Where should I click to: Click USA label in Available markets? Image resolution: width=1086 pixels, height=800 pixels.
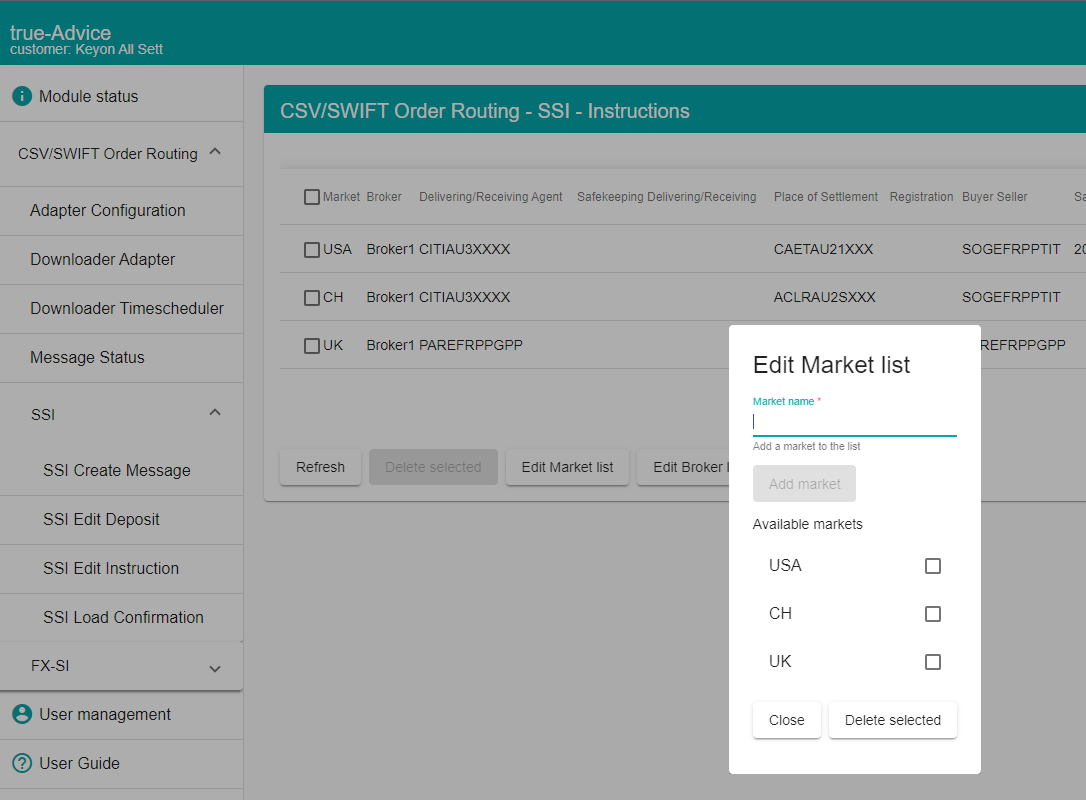tap(785, 565)
